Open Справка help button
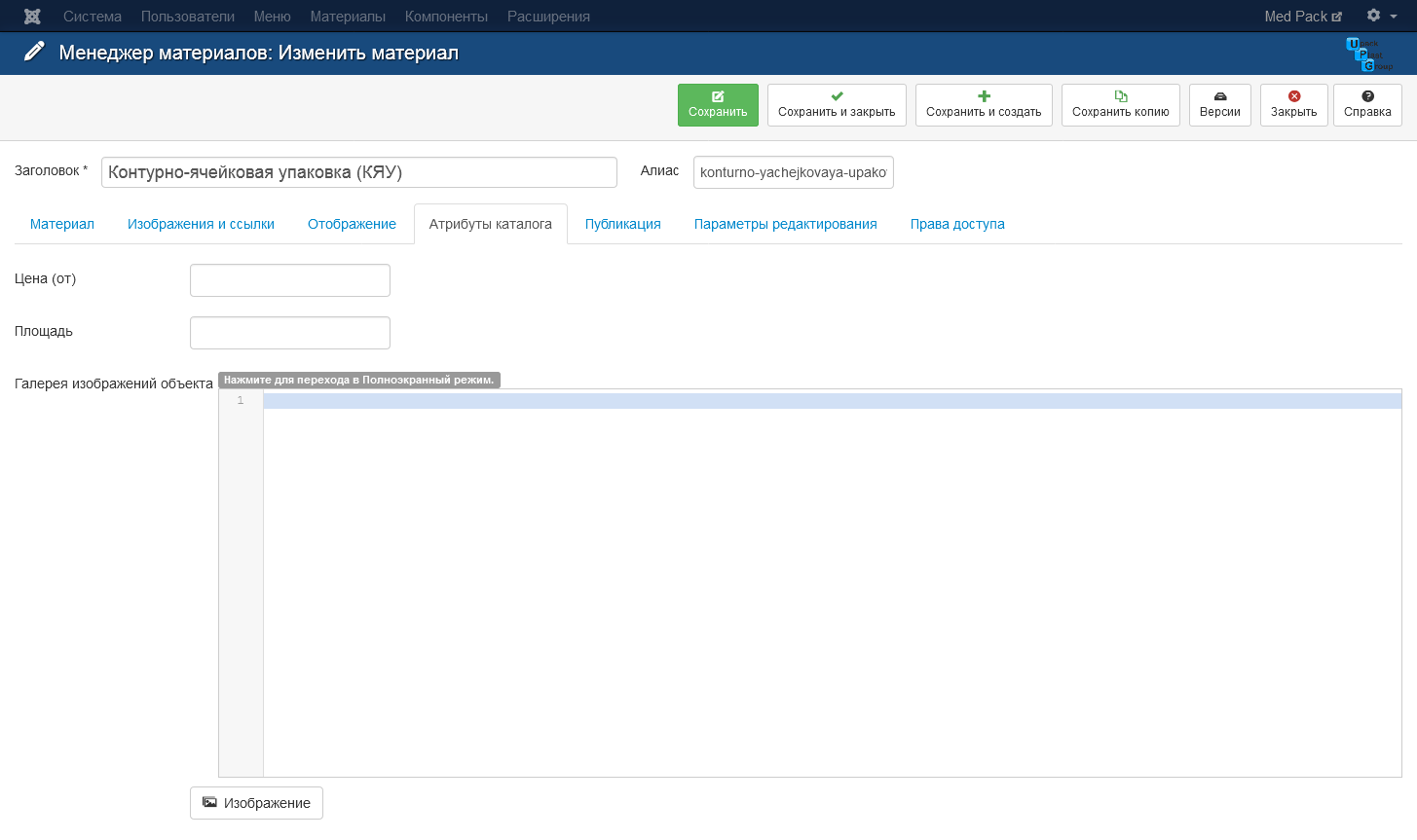 pyautogui.click(x=1367, y=105)
